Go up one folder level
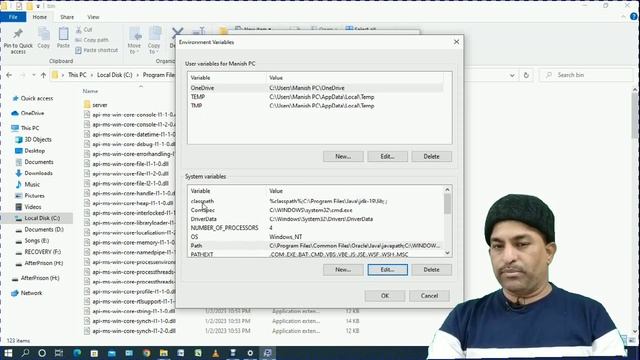The image size is (640, 360). (43, 75)
